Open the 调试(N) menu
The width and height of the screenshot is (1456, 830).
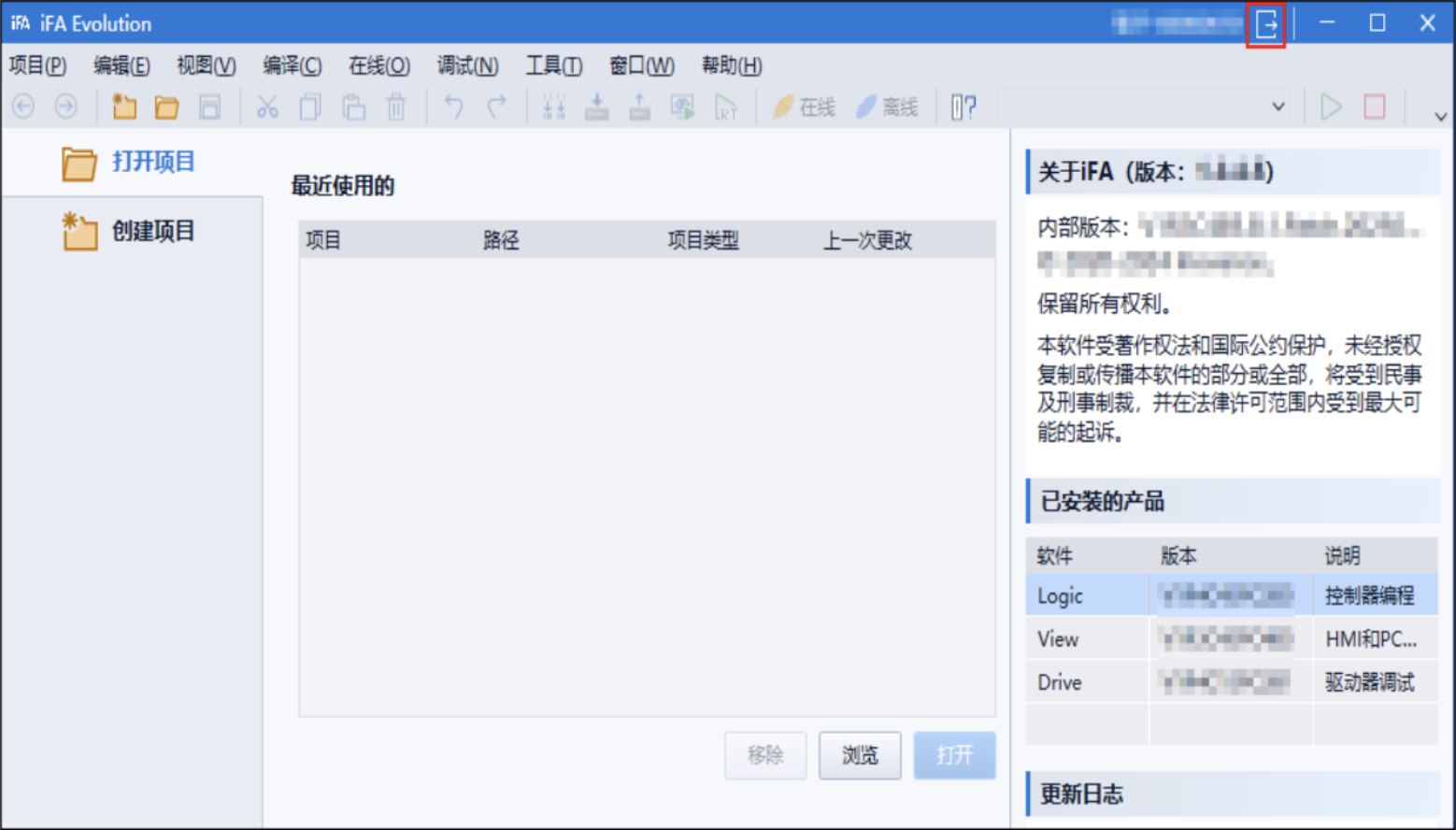[x=467, y=65]
